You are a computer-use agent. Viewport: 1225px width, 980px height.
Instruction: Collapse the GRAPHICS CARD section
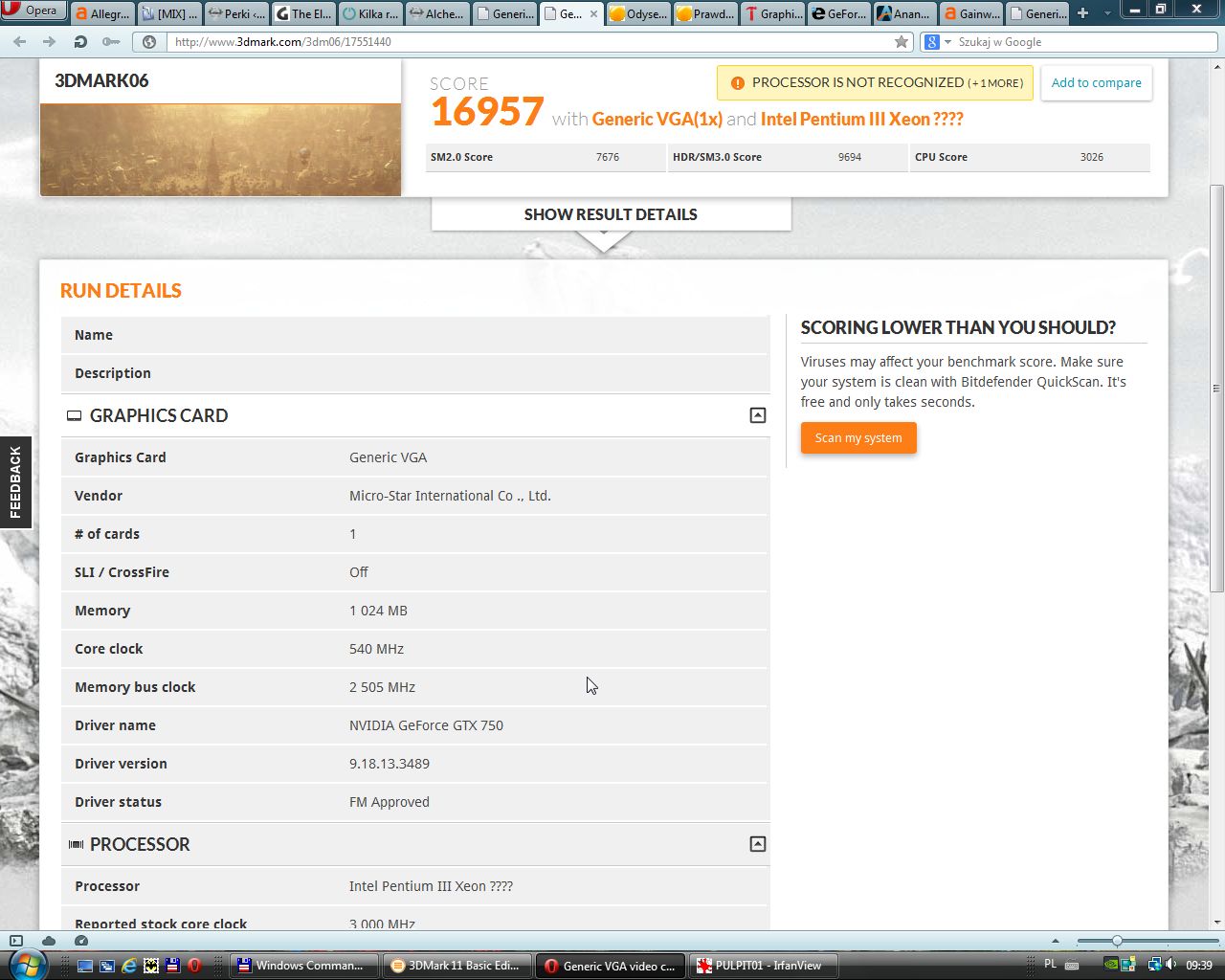click(x=757, y=415)
